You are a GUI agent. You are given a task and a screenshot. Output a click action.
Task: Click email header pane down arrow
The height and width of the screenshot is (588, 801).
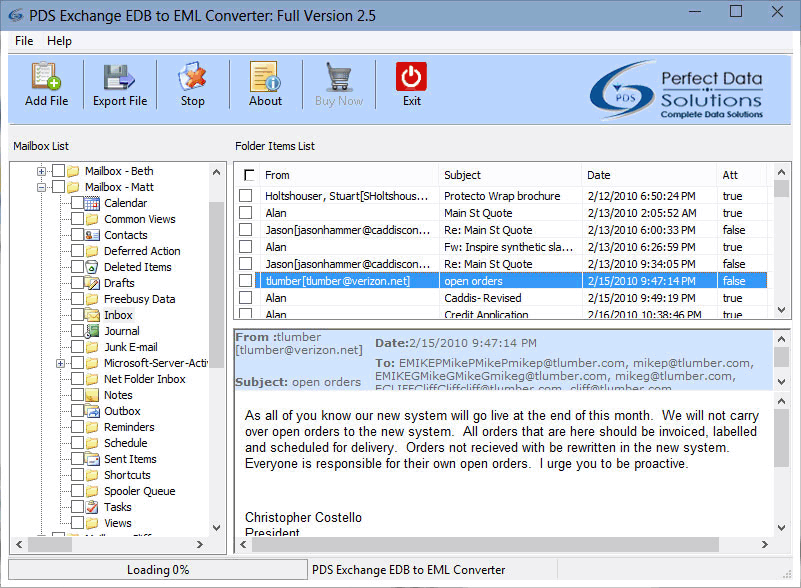tap(781, 382)
